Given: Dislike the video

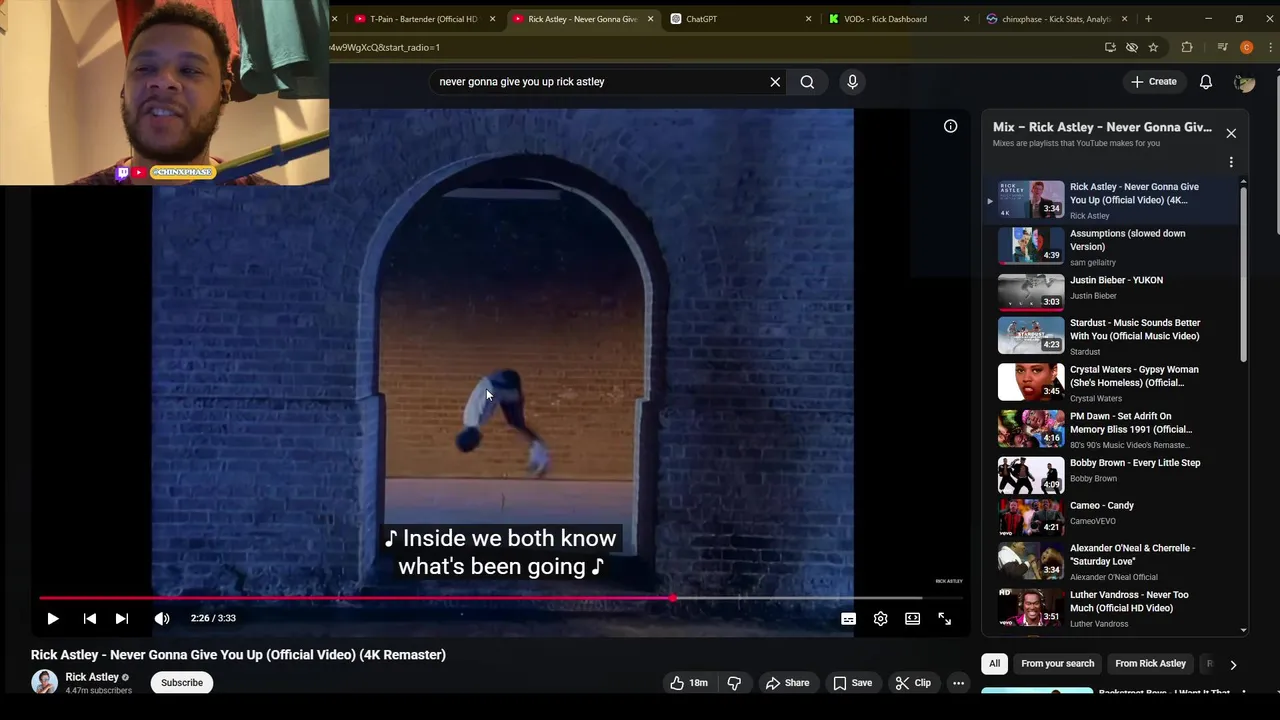Looking at the screenshot, I should click(734, 683).
